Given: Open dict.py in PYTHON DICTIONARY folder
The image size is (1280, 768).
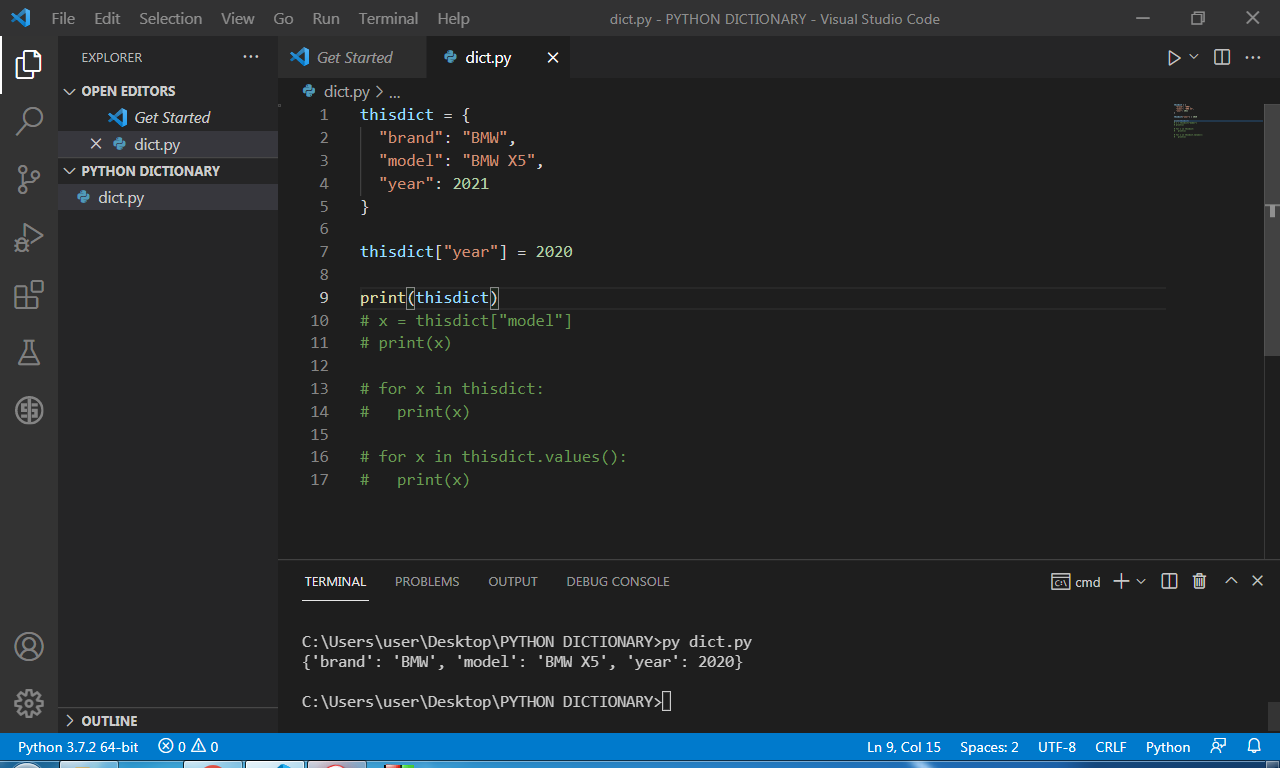Looking at the screenshot, I should click(x=168, y=198).
